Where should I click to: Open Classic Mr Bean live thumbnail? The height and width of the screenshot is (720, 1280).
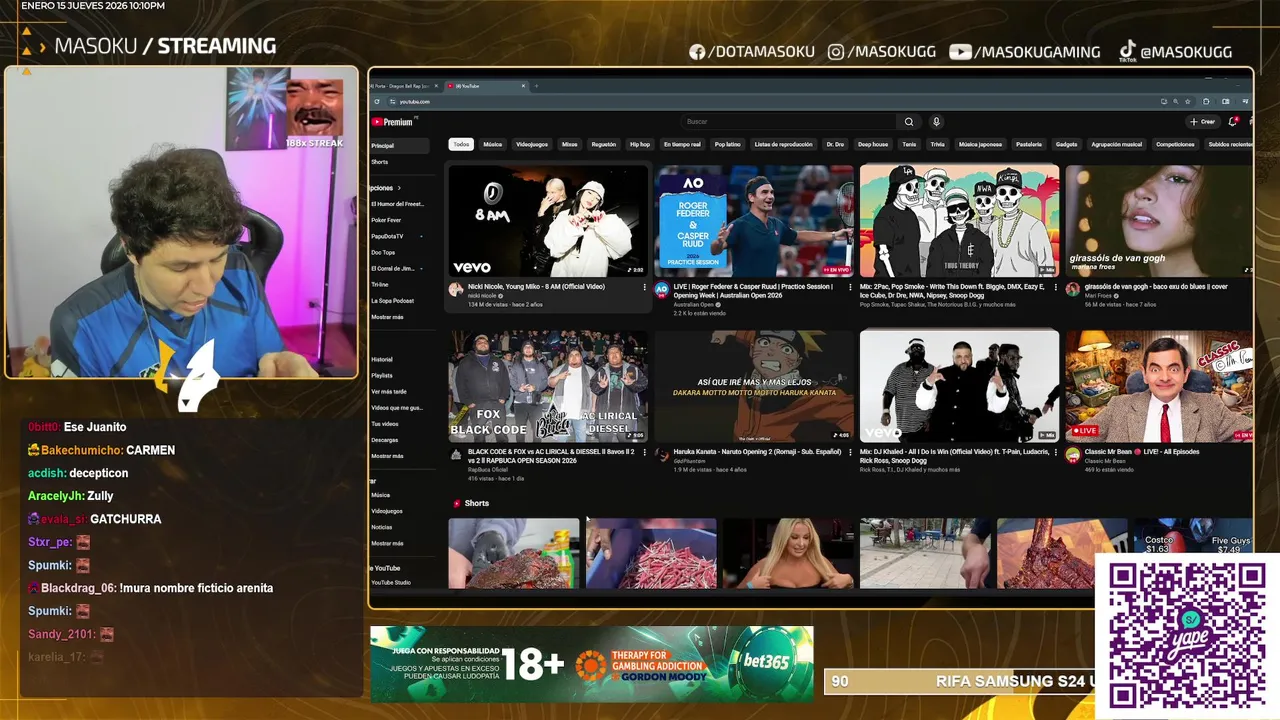click(x=1159, y=386)
